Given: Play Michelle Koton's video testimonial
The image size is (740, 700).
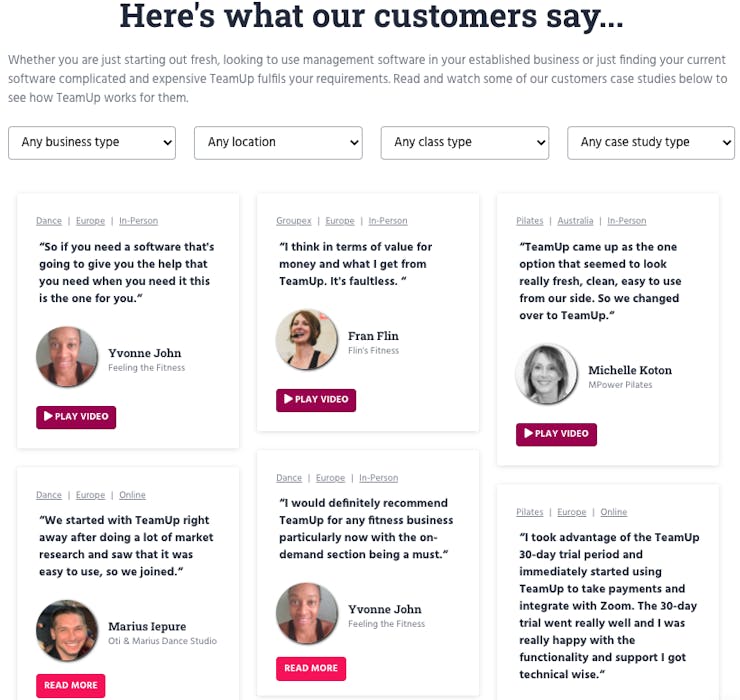Looking at the screenshot, I should 556,433.
